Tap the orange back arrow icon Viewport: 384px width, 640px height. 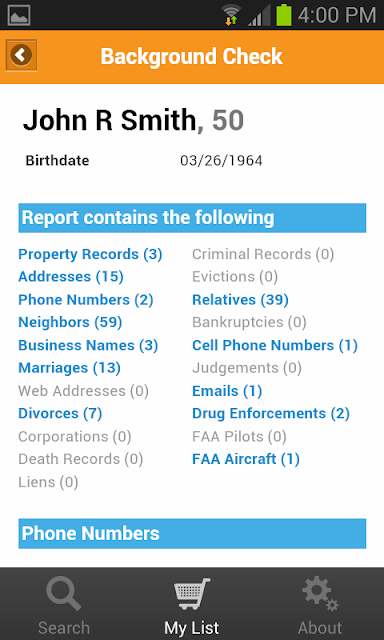tap(21, 55)
